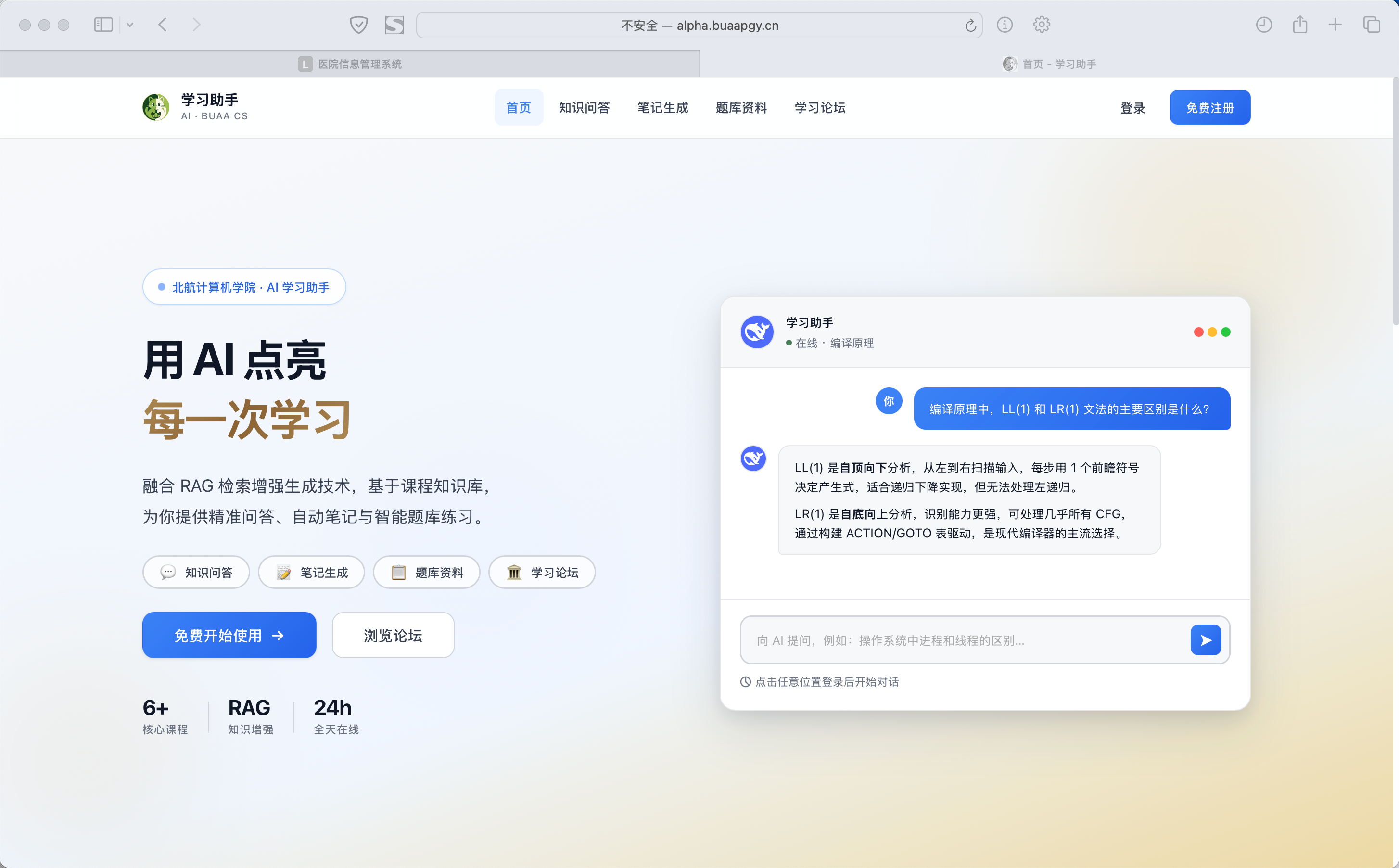Image resolution: width=1399 pixels, height=868 pixels.
Task: Click the 每一次学习 gold heading
Action: [247, 419]
